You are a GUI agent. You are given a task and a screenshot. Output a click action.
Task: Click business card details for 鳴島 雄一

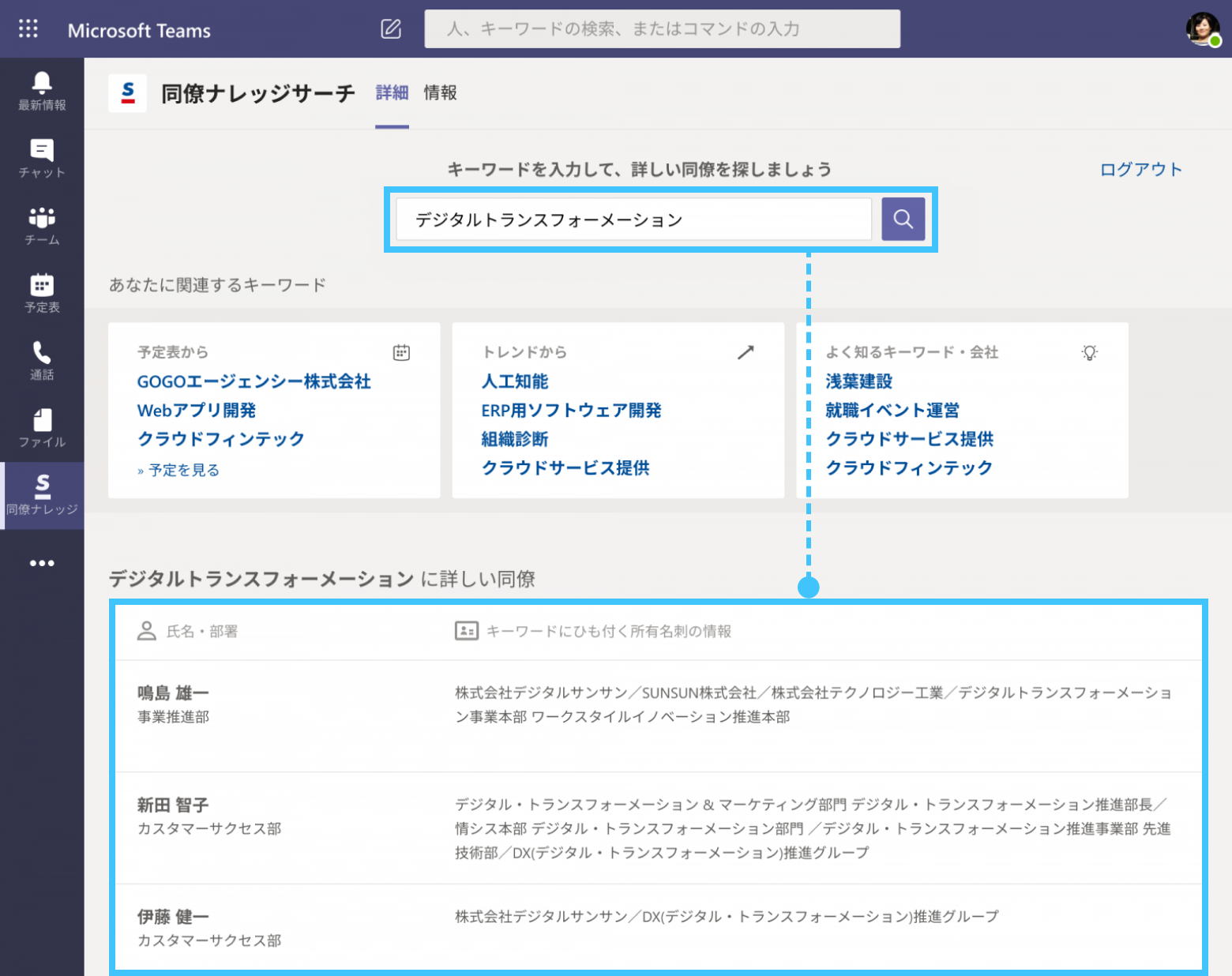(813, 704)
